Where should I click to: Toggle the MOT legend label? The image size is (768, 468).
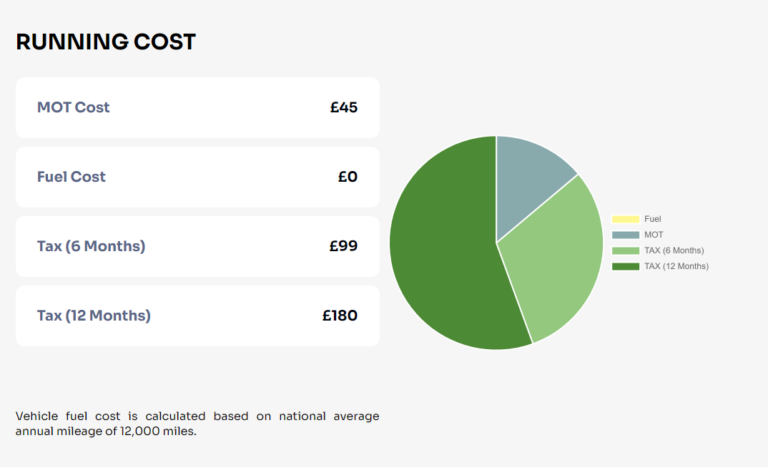pyautogui.click(x=654, y=235)
